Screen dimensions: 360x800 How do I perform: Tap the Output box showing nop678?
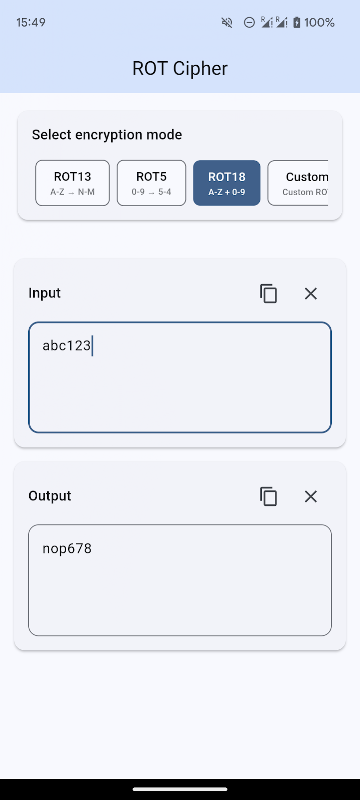pyautogui.click(x=180, y=580)
